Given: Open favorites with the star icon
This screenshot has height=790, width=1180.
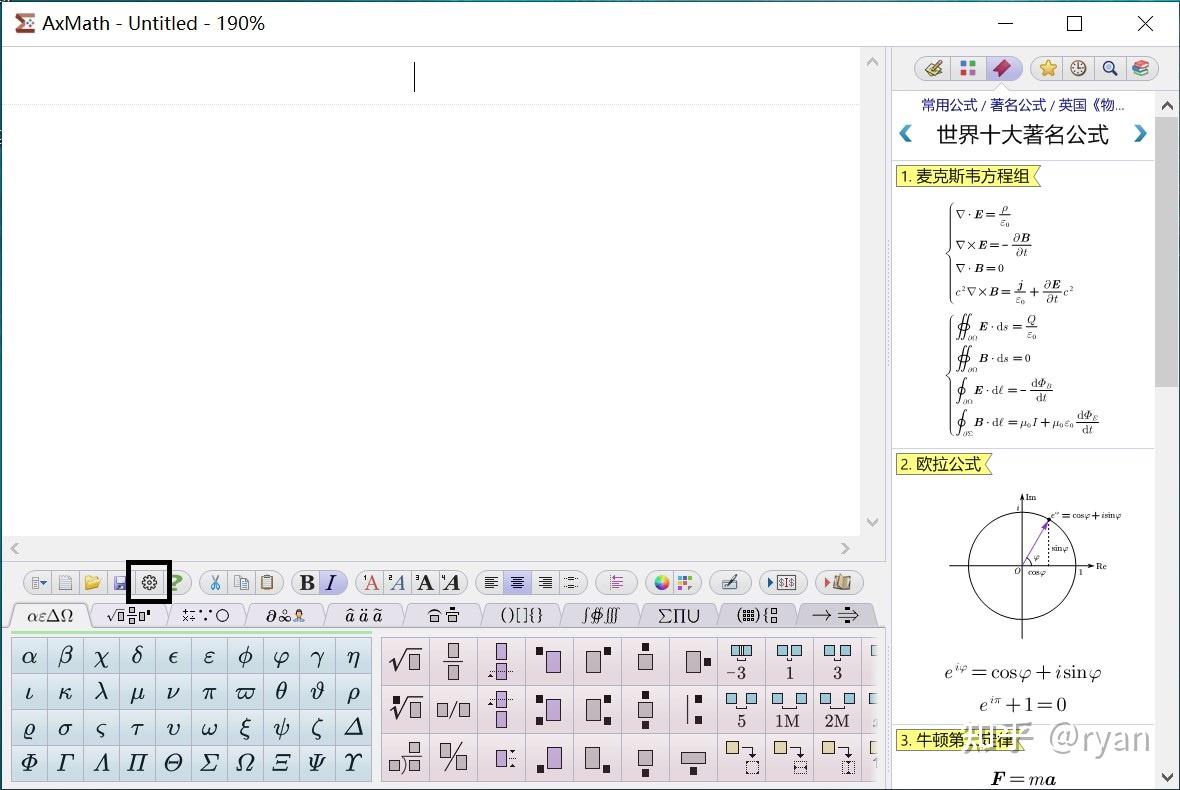Looking at the screenshot, I should [x=1047, y=67].
